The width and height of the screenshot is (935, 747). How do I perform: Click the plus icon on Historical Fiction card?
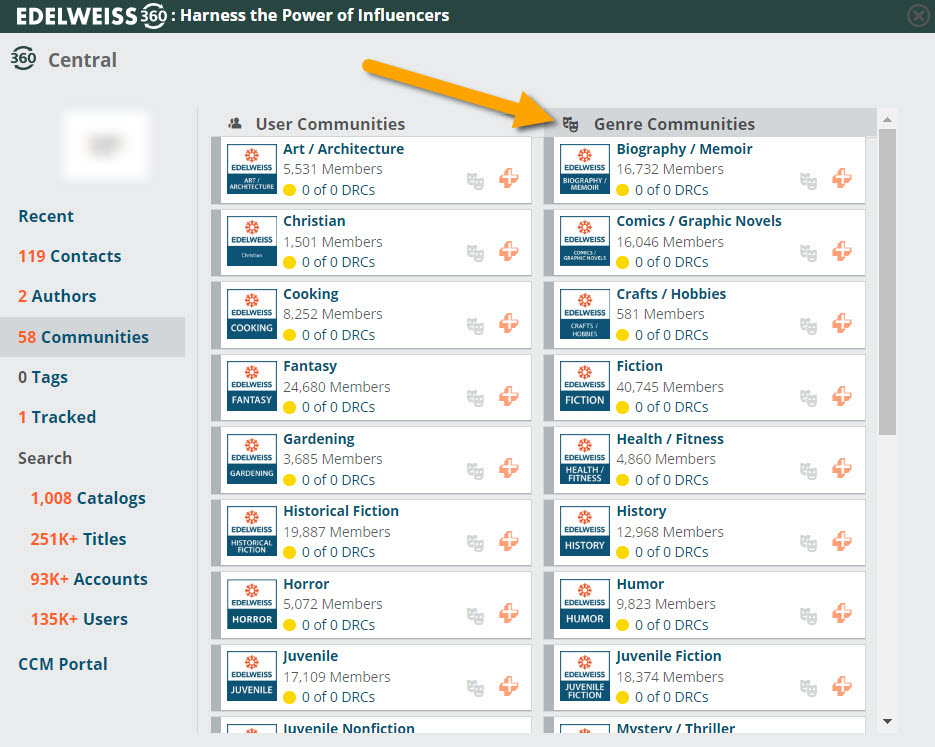coord(509,541)
